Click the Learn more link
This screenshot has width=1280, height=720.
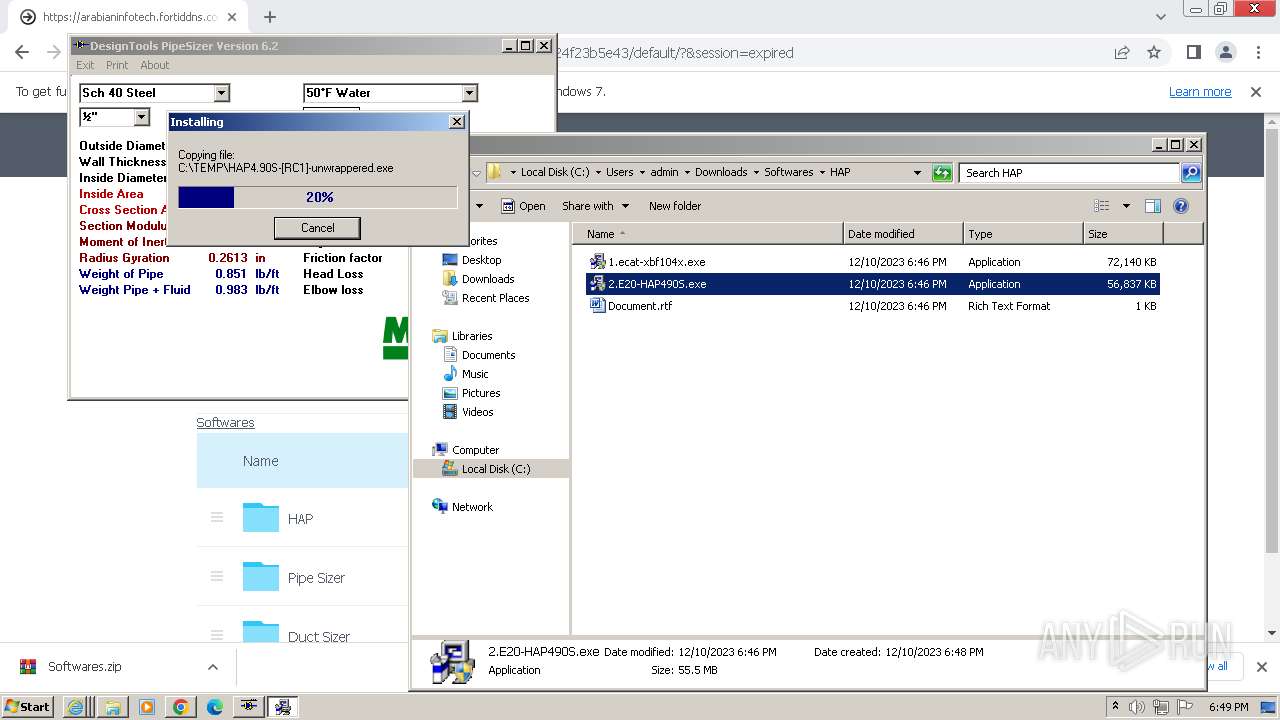pyautogui.click(x=1200, y=92)
